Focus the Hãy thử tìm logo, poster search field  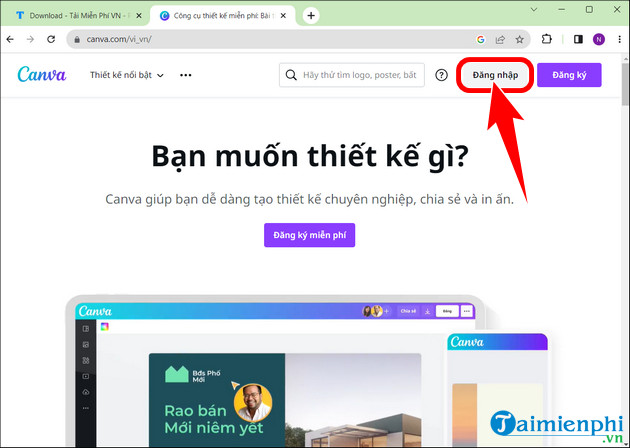(x=352, y=75)
